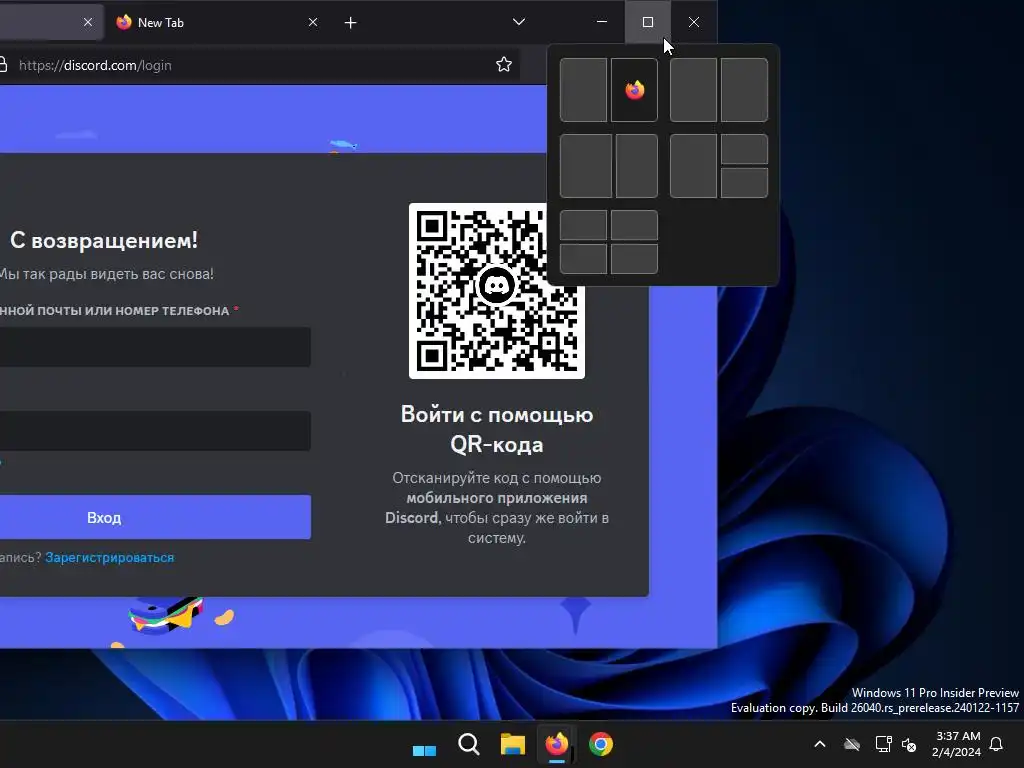This screenshot has width=1024, height=768.
Task: Bookmark this page with the star icon
Action: [504, 65]
